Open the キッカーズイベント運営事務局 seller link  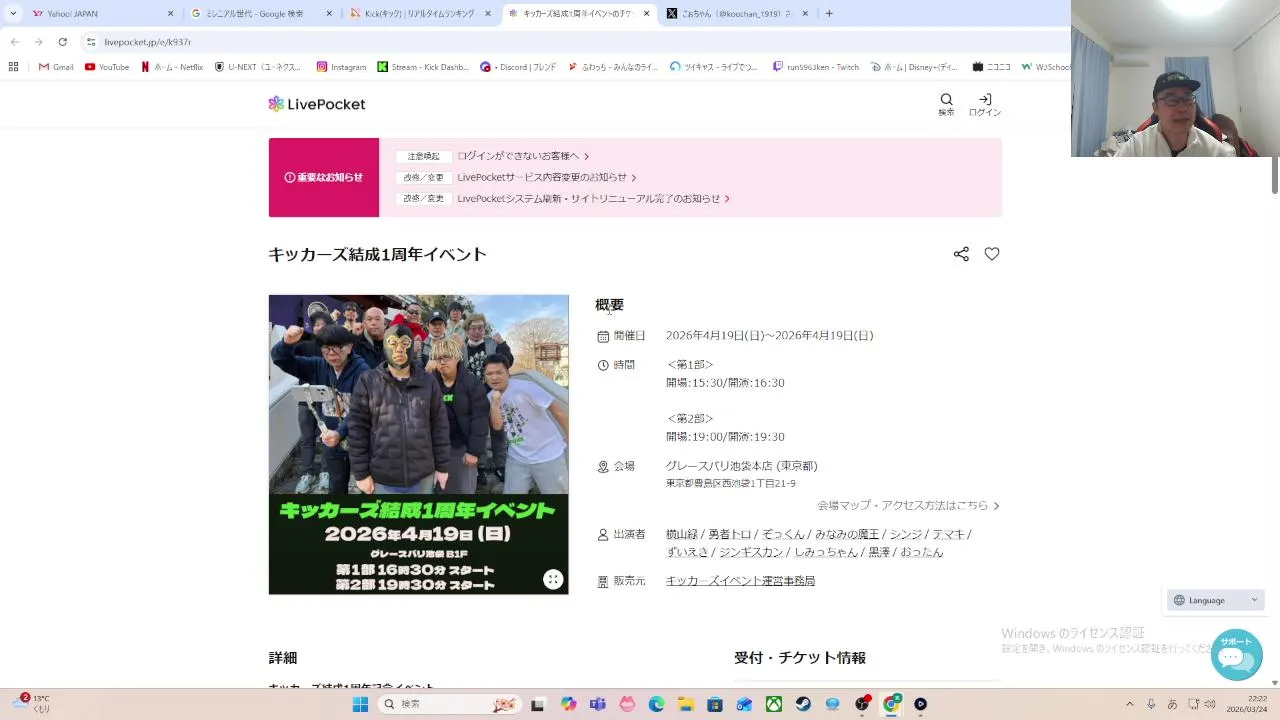(740, 581)
